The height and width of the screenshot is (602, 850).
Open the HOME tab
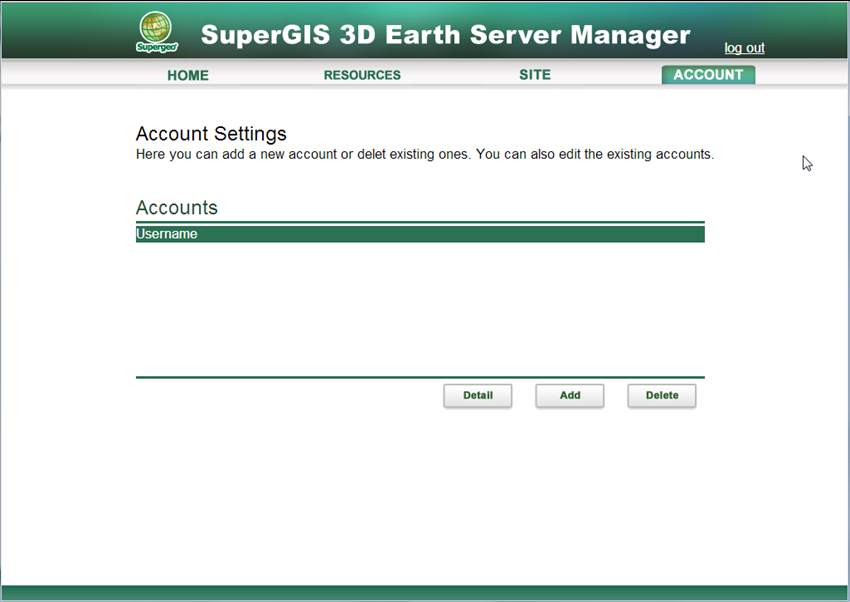pyautogui.click(x=188, y=75)
